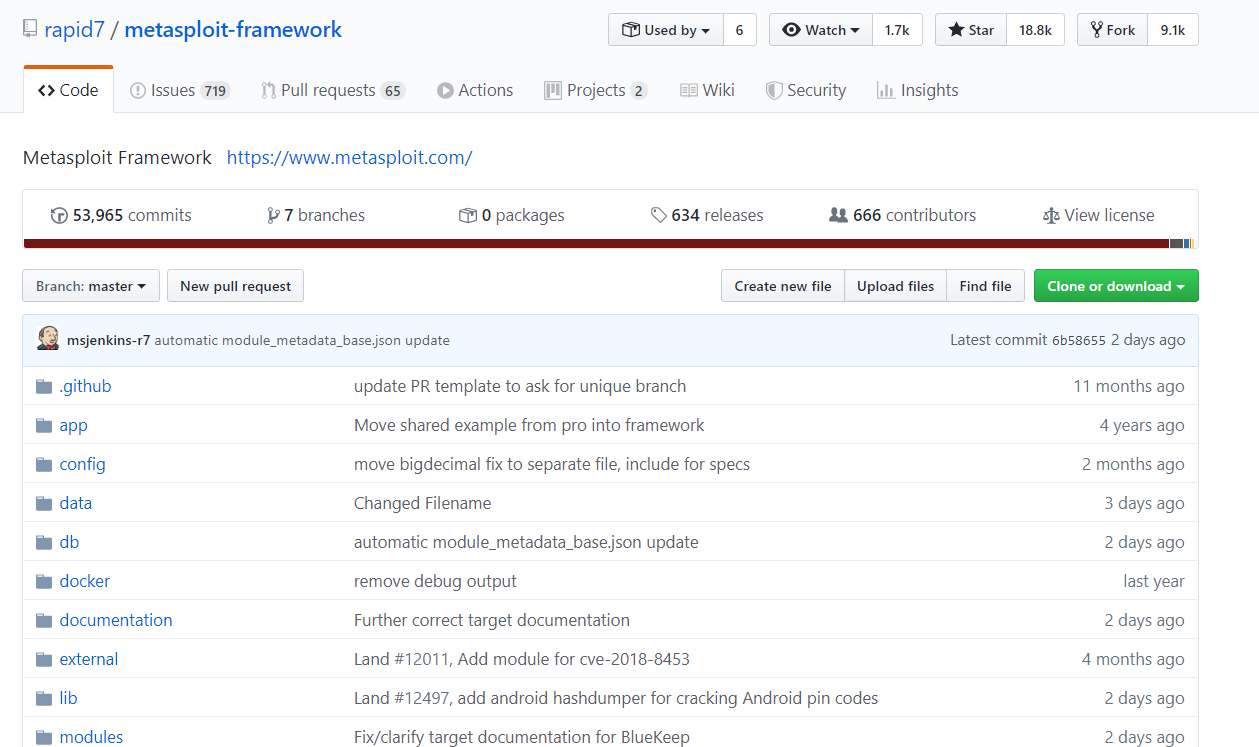Click the releases tag icon
The image size is (1259, 747).
tap(658, 215)
